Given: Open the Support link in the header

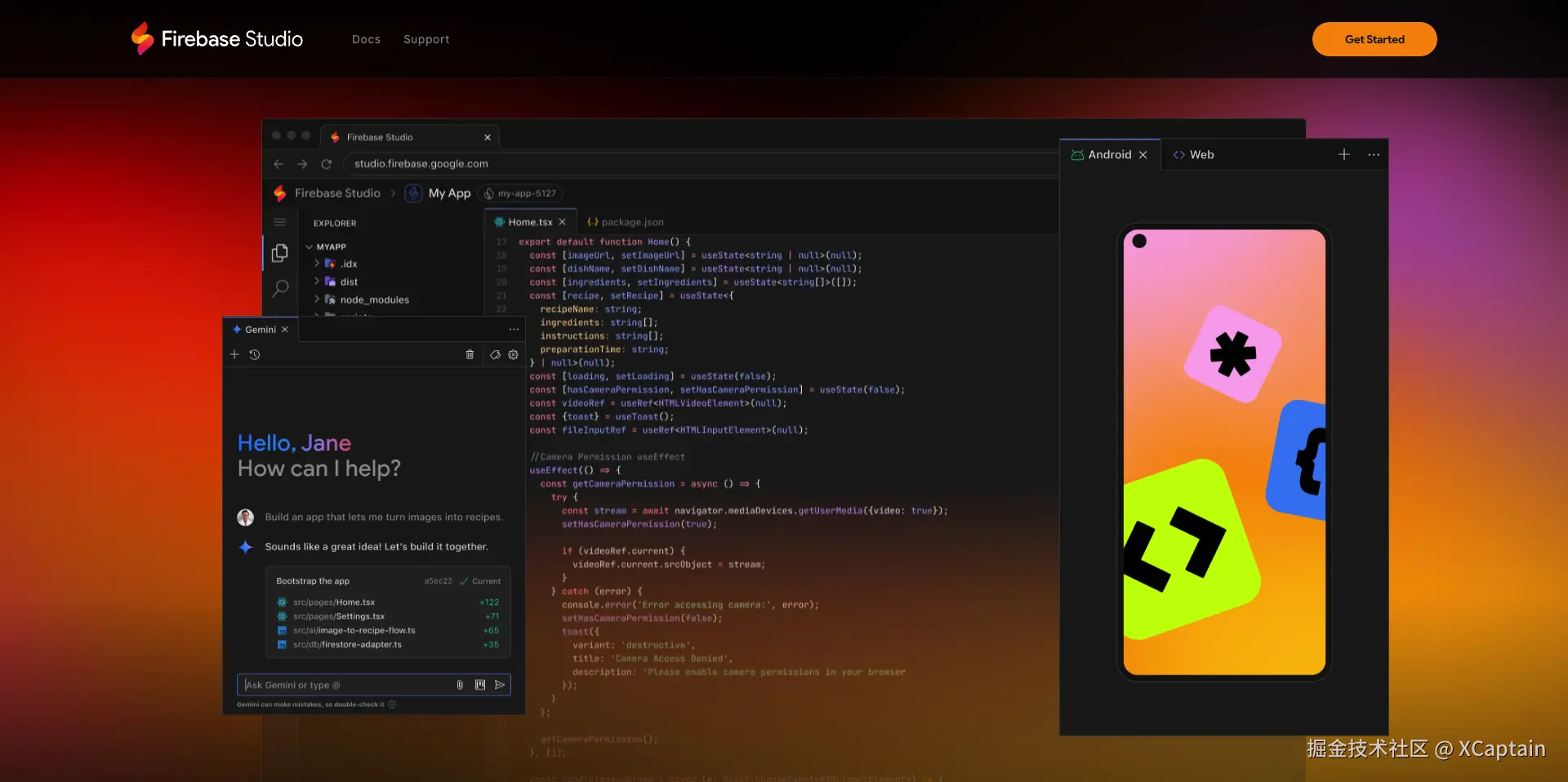Looking at the screenshot, I should 426,39.
